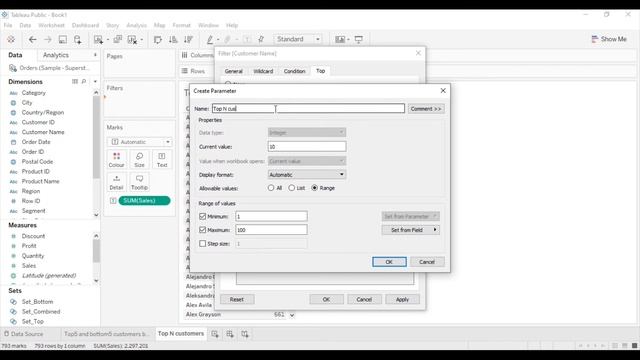Switch to the Condition tab in Filter dialog
The height and width of the screenshot is (360, 640).
pyautogui.click(x=294, y=71)
